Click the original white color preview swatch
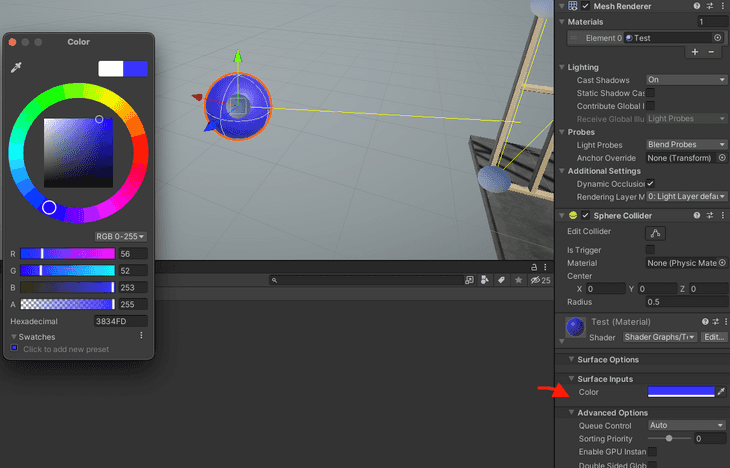This screenshot has height=468, width=730. pyautogui.click(x=111, y=68)
